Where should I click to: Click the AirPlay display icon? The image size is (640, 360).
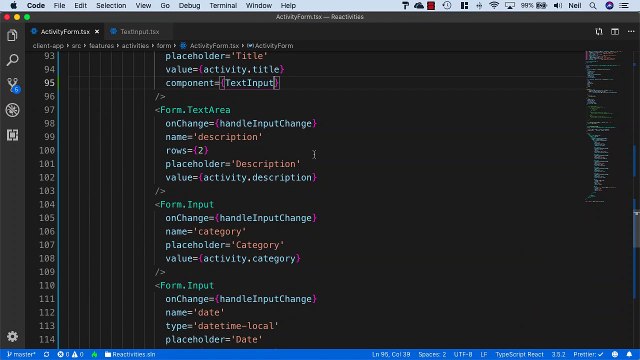tap(510, 5)
